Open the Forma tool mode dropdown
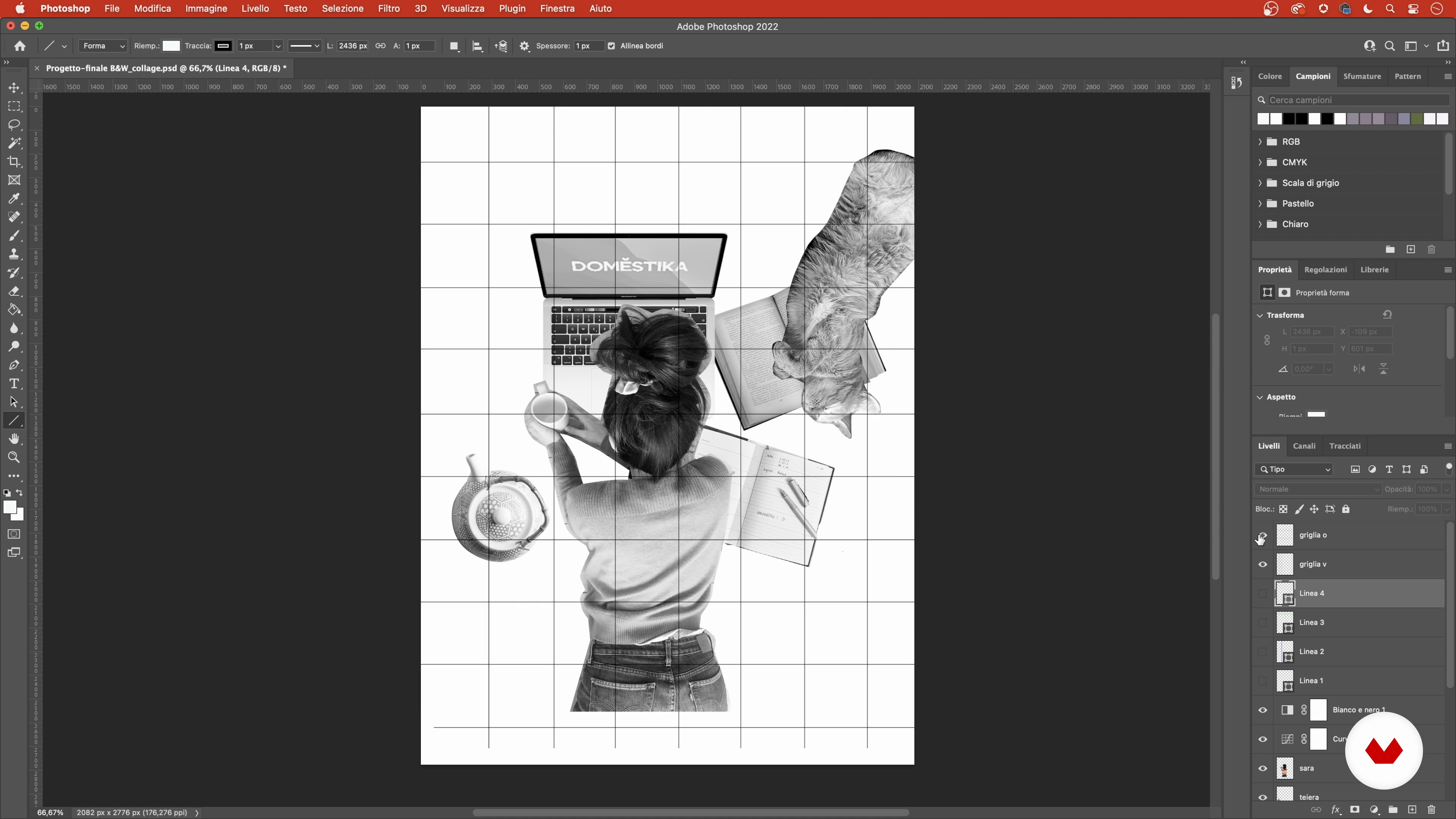Screen dimensions: 1456x819 (103, 46)
